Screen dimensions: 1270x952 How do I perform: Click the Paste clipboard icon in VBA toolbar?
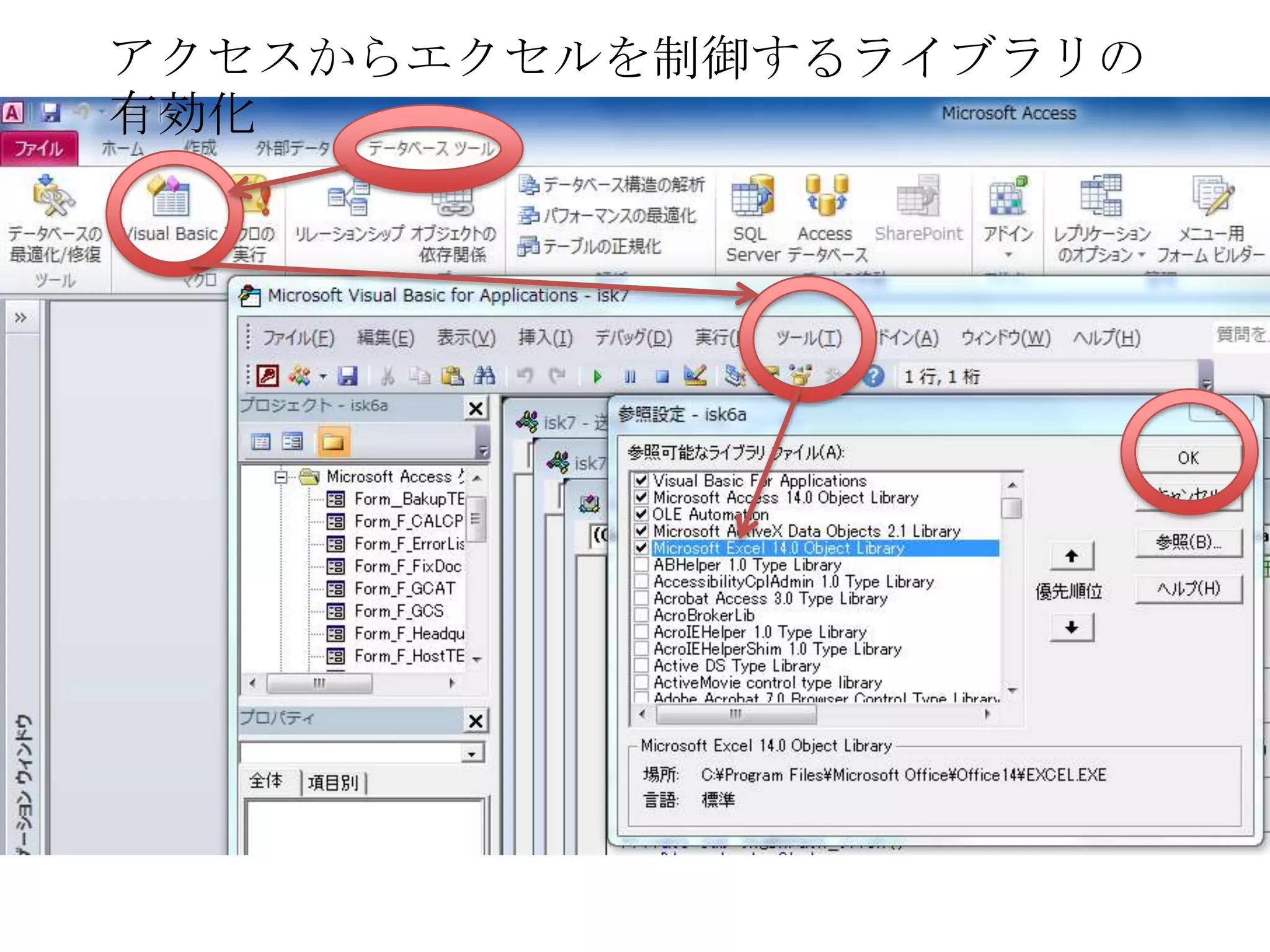pos(452,376)
